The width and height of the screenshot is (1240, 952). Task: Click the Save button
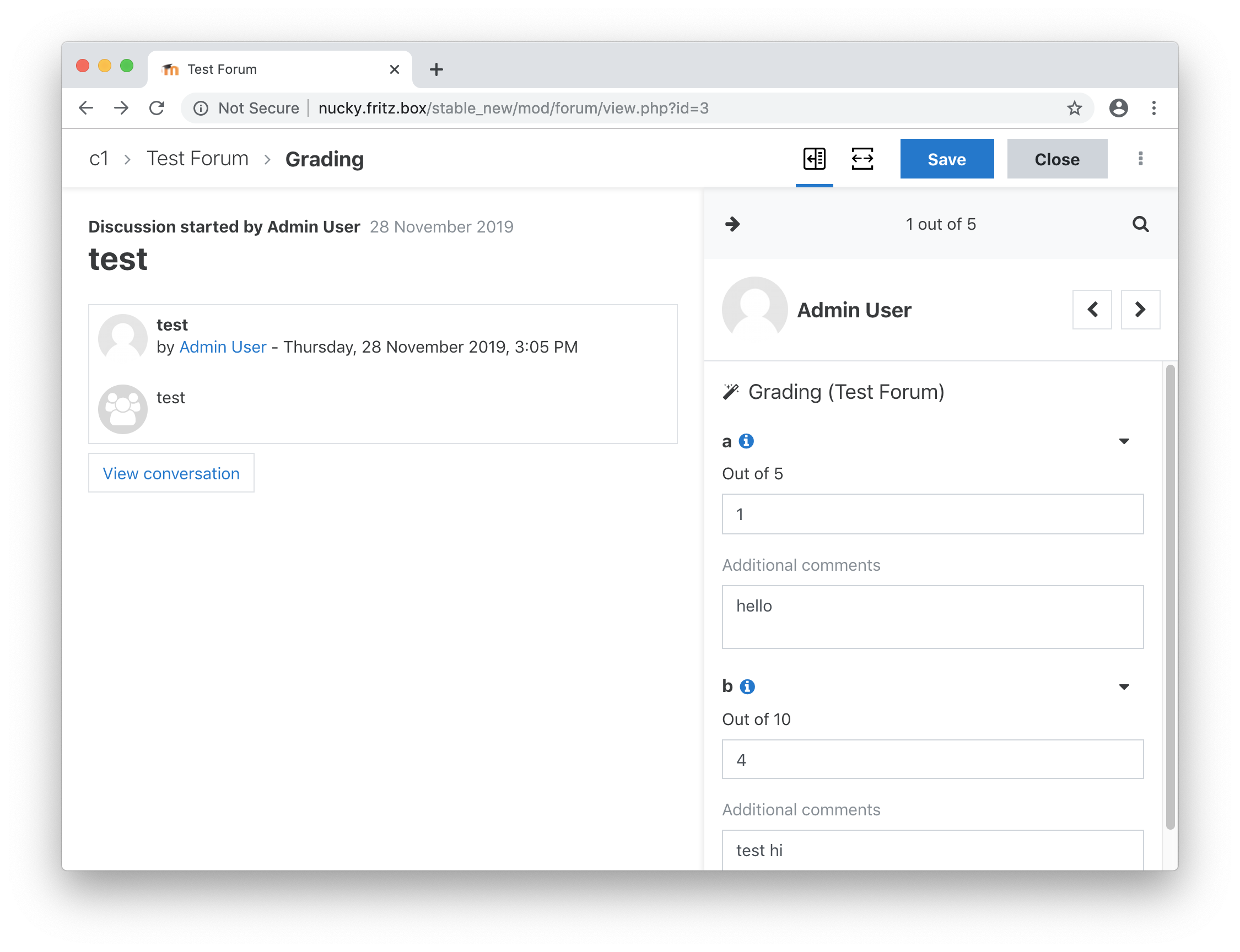tap(946, 159)
